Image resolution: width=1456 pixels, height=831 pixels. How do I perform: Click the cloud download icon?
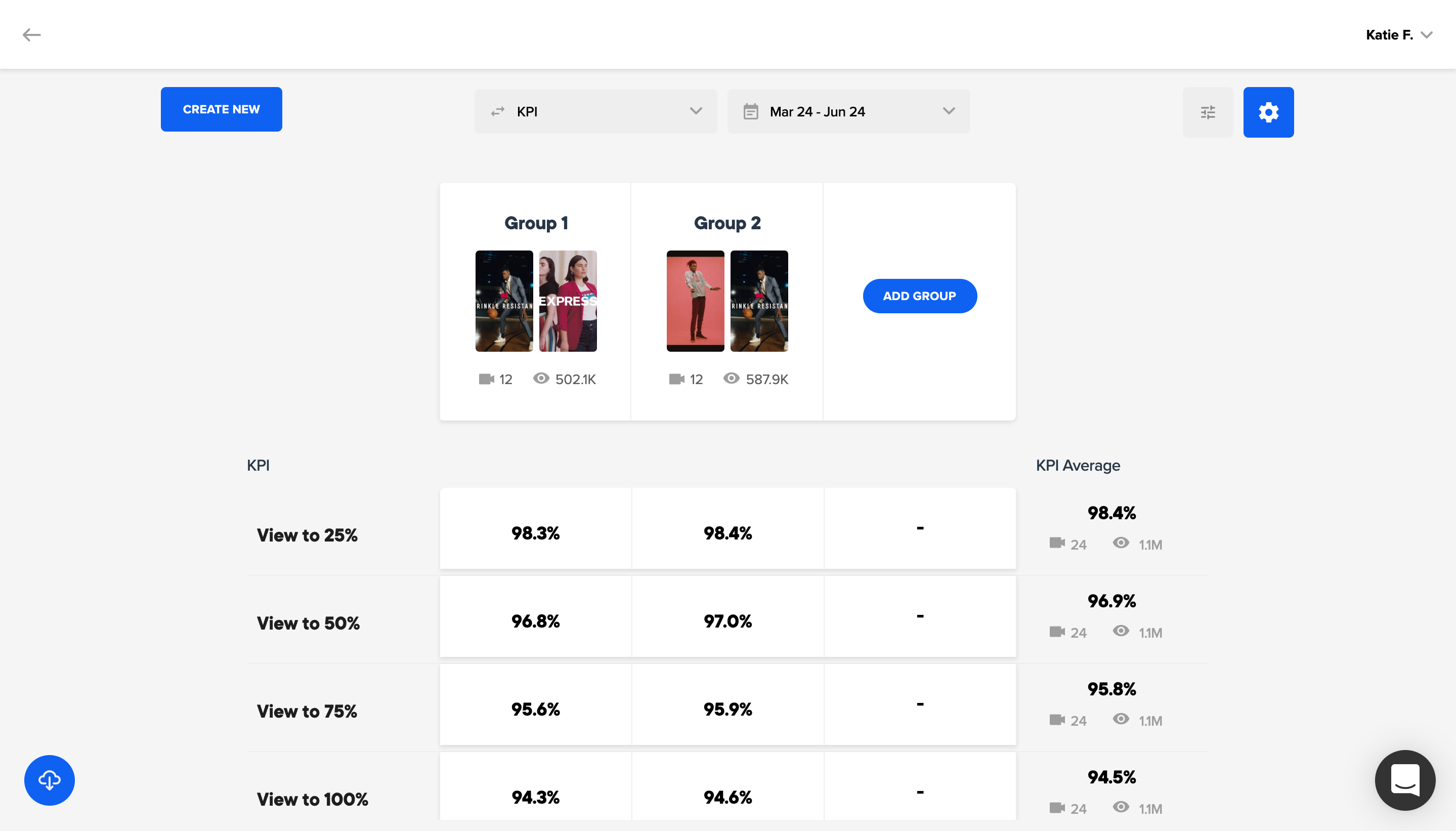click(49, 780)
